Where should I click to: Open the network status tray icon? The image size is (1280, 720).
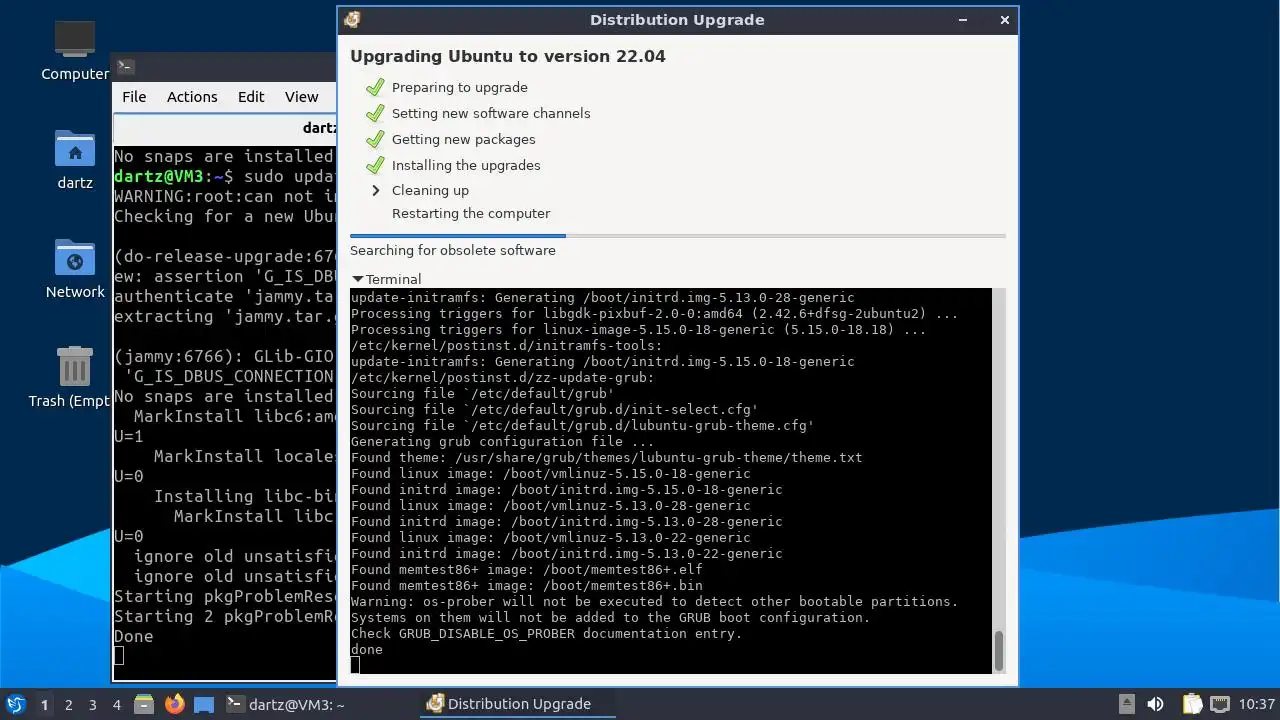1220,704
